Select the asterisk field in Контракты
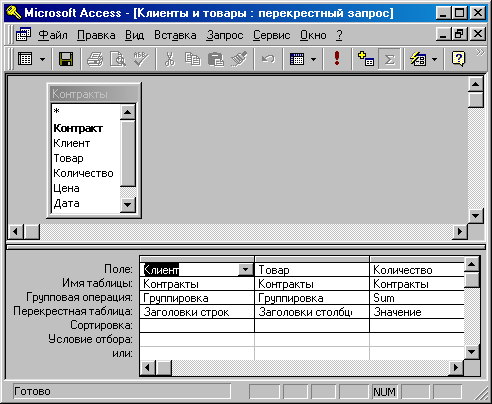 86,112
